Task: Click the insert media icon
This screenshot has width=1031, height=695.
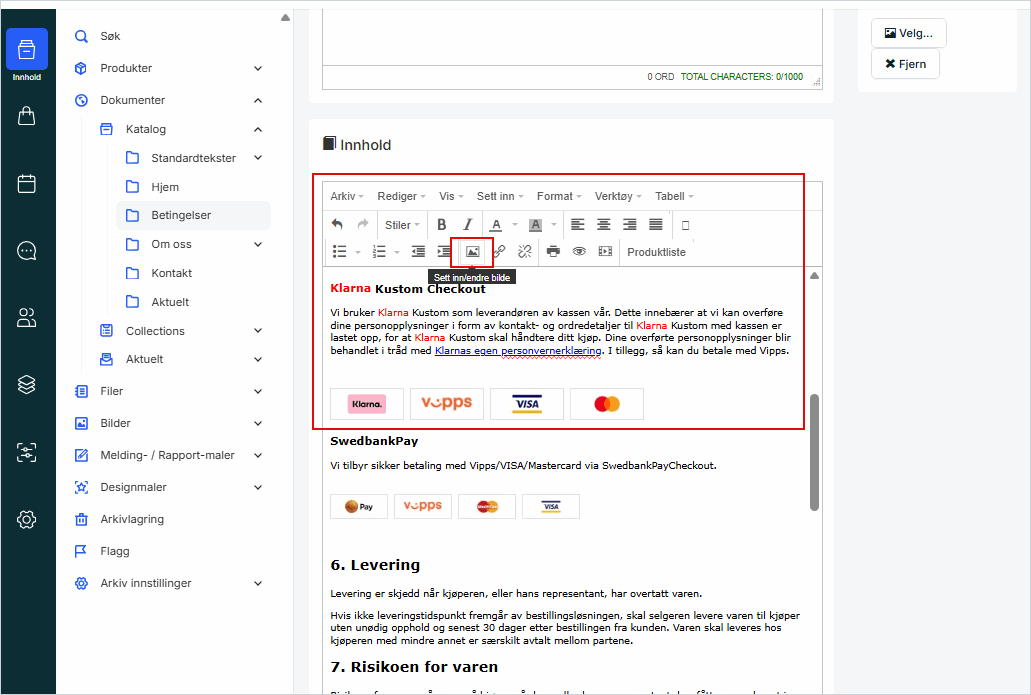Action: (x=605, y=252)
